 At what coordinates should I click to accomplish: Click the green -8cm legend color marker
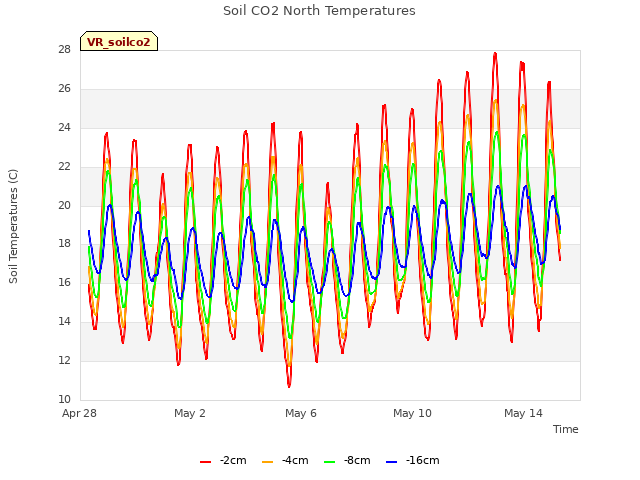(329, 462)
